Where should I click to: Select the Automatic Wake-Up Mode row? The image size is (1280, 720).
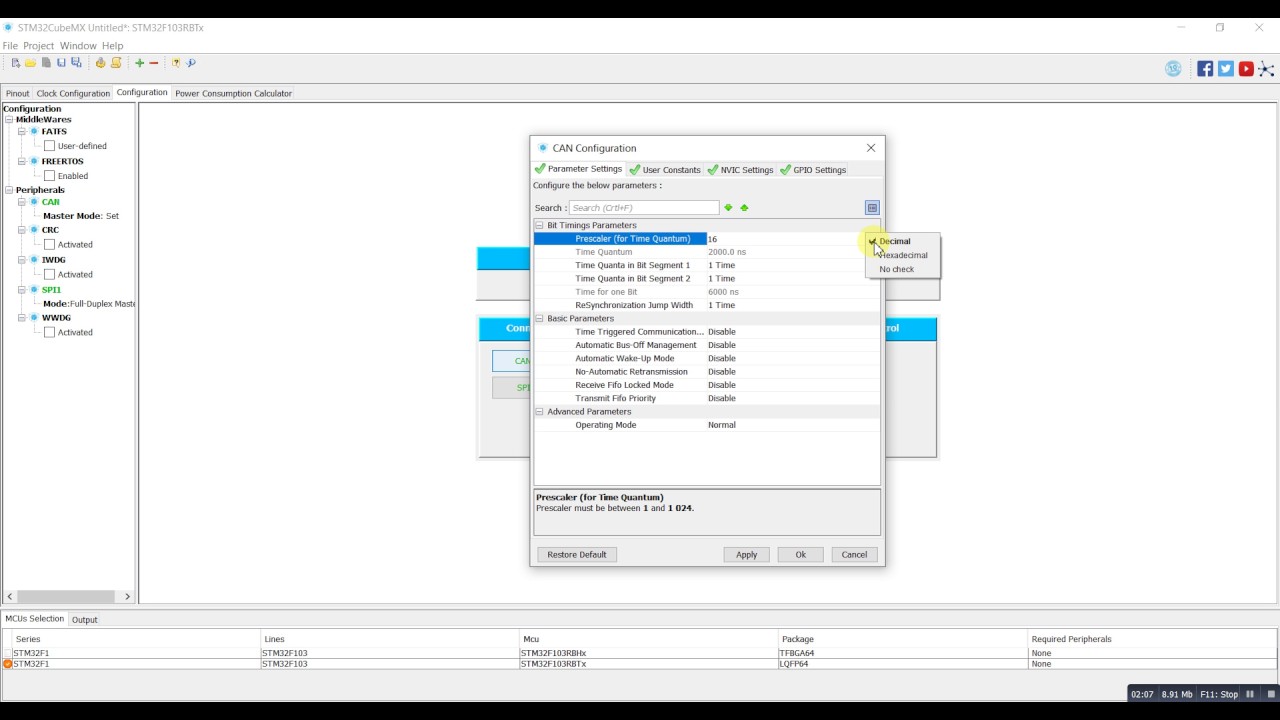point(707,358)
